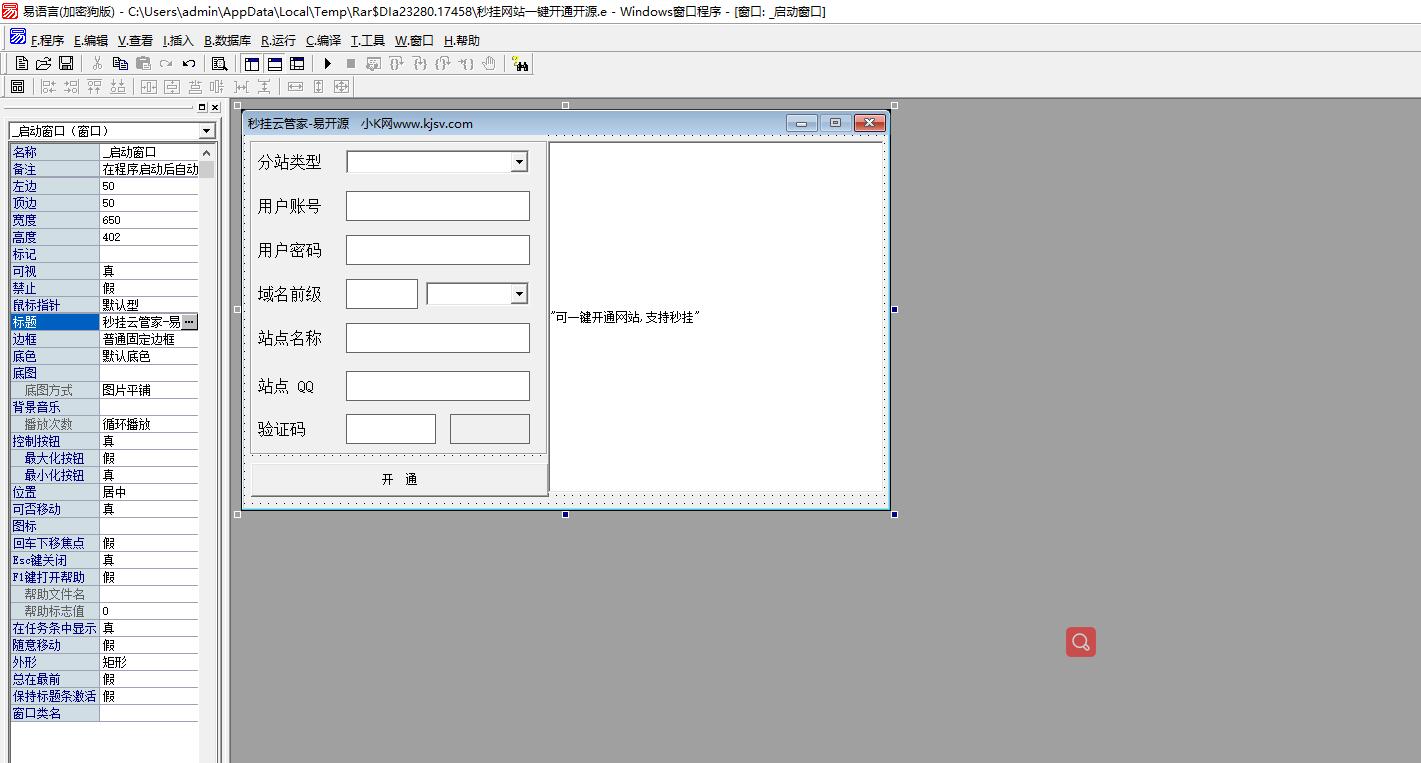Toggle the third panel layout toolbar button
The height and width of the screenshot is (763, 1421).
(297, 63)
